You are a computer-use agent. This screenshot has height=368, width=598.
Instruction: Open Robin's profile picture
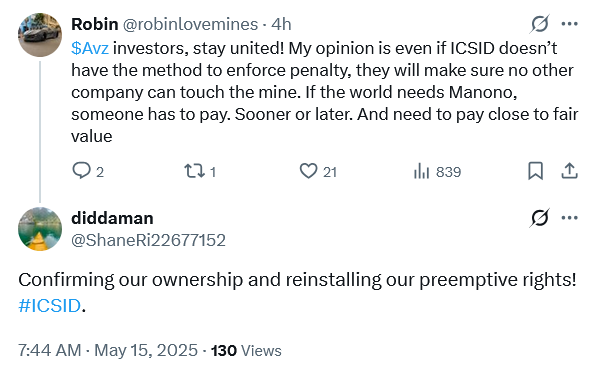(40, 35)
